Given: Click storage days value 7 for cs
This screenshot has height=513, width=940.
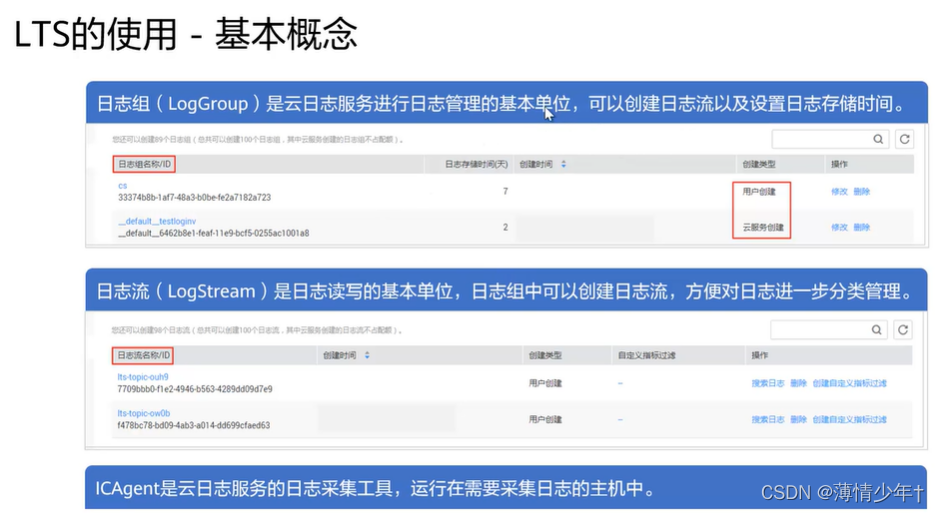Looking at the screenshot, I should tap(505, 191).
